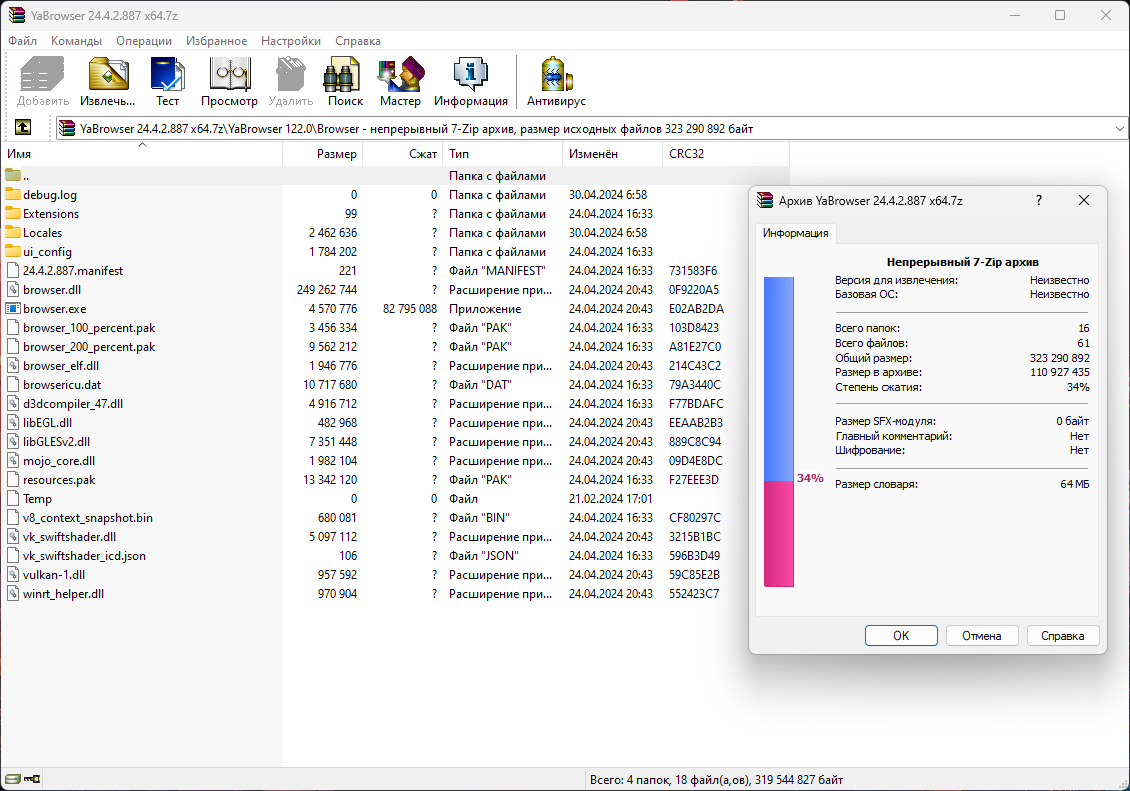Select the libGLESv2.dll file name
1130x791 pixels.
56,442
